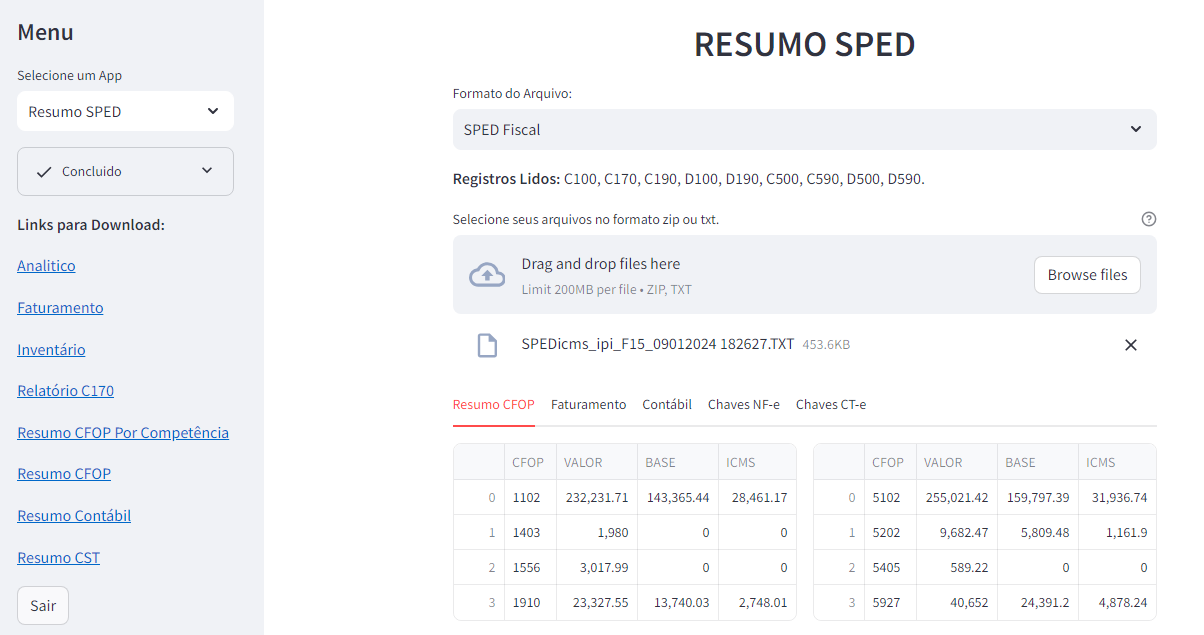1204x635 pixels.
Task: Click the drag and drop upload area
Action: 805,275
